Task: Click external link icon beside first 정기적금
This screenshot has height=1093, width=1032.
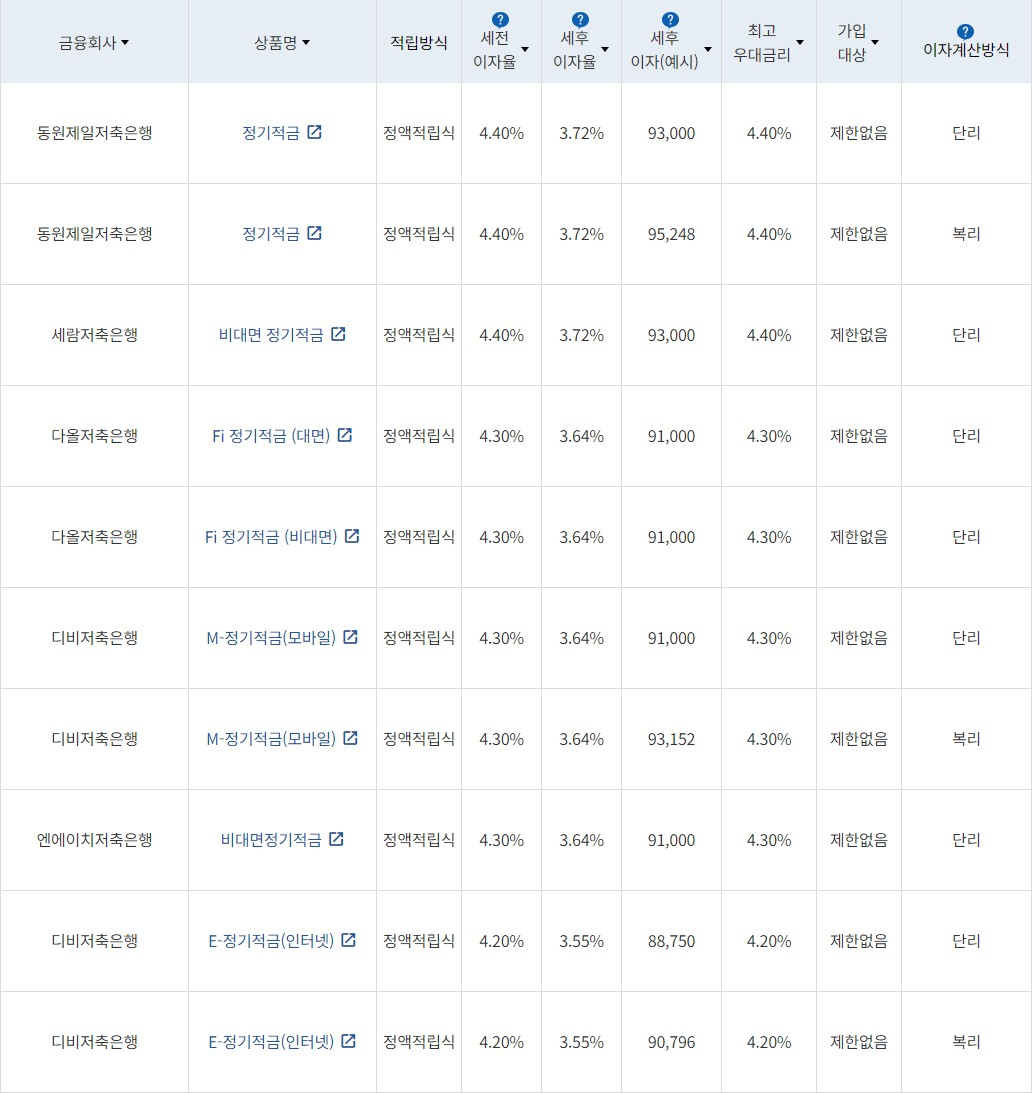Action: [316, 131]
